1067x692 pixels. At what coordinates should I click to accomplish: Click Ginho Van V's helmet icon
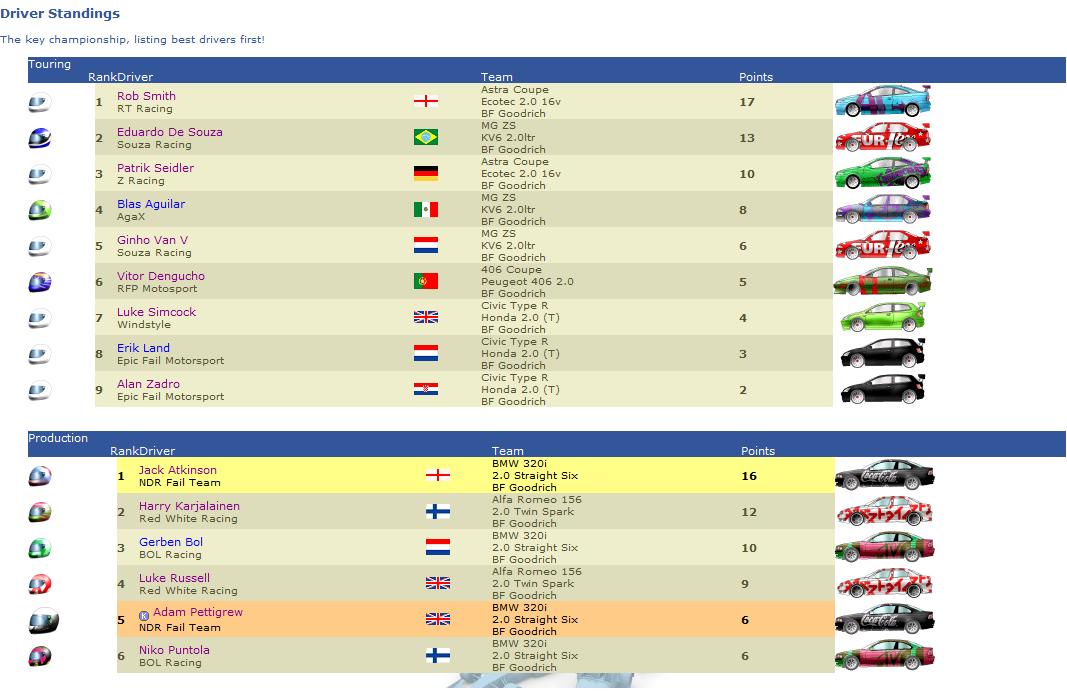tap(39, 246)
